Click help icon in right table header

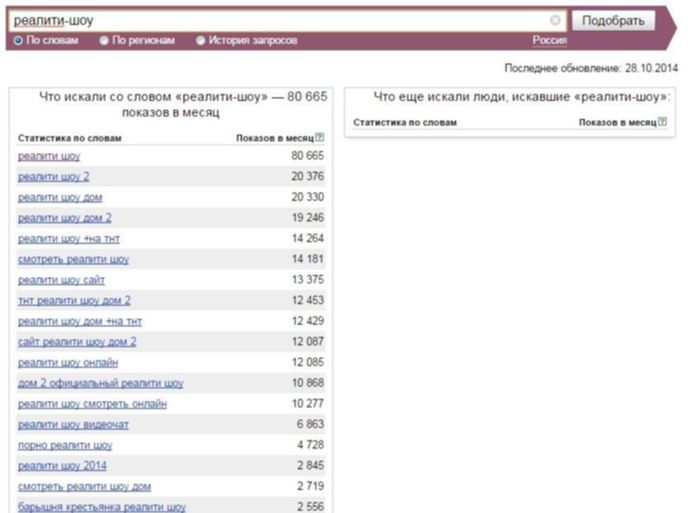[x=663, y=122]
